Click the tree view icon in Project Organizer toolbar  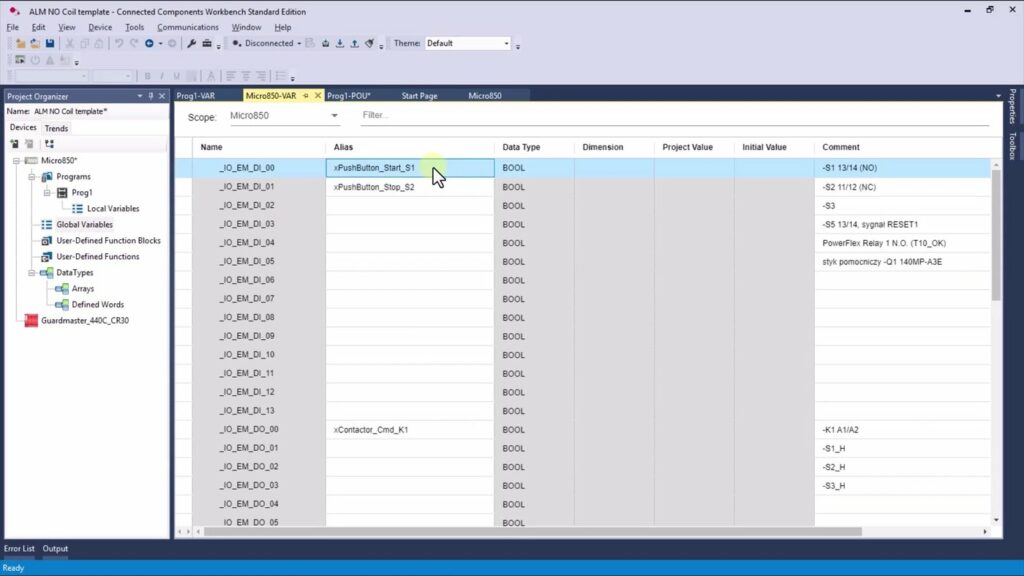[x=49, y=144]
